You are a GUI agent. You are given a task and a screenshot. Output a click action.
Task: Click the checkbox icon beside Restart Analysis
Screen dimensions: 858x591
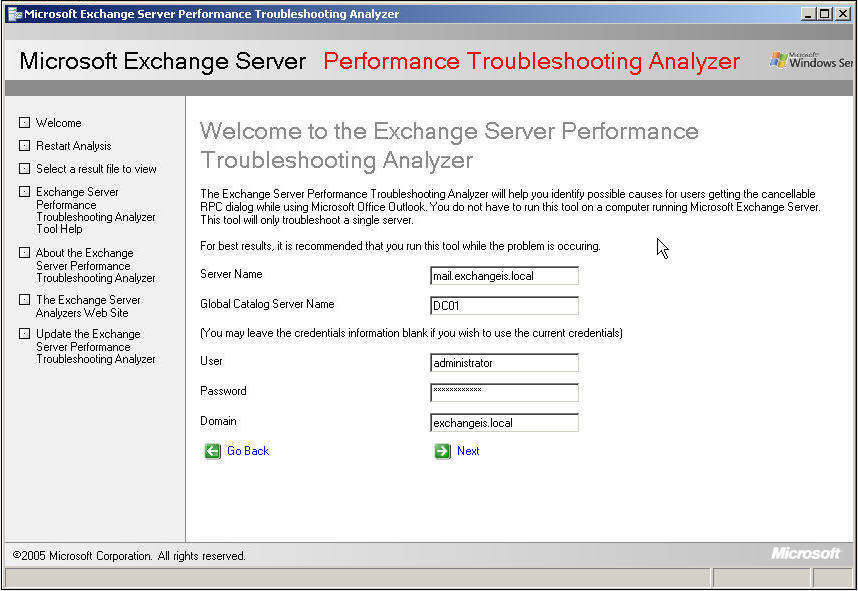point(24,145)
